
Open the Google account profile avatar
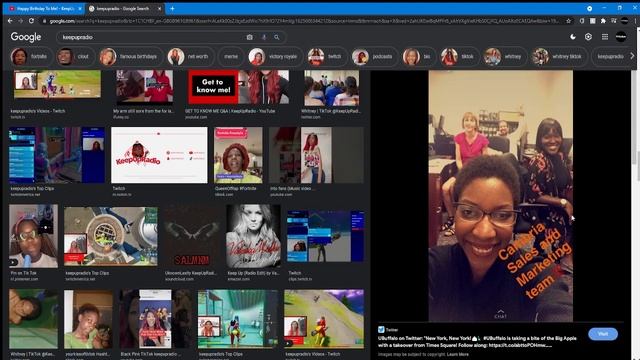coord(621,37)
